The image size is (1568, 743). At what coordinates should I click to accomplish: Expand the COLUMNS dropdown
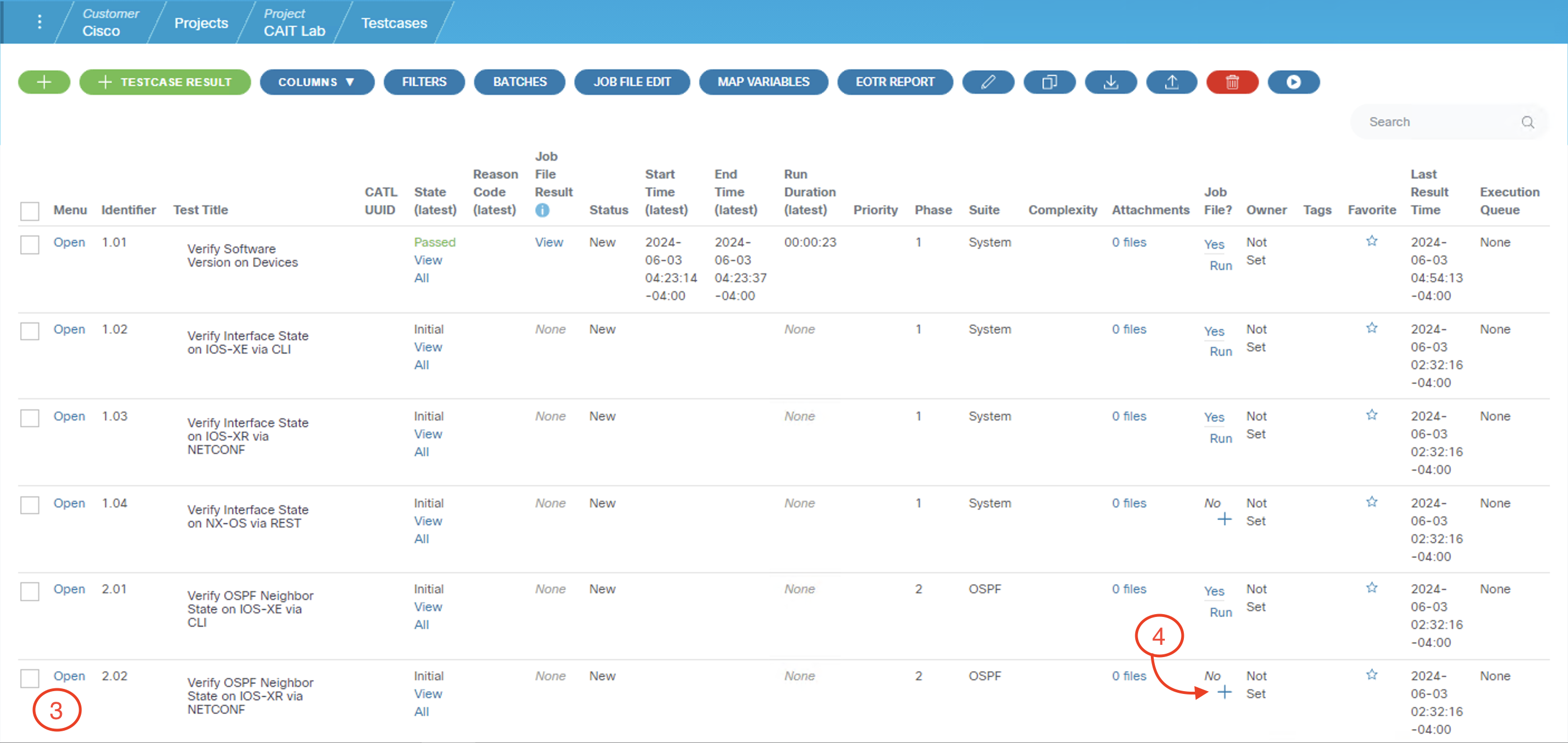317,82
